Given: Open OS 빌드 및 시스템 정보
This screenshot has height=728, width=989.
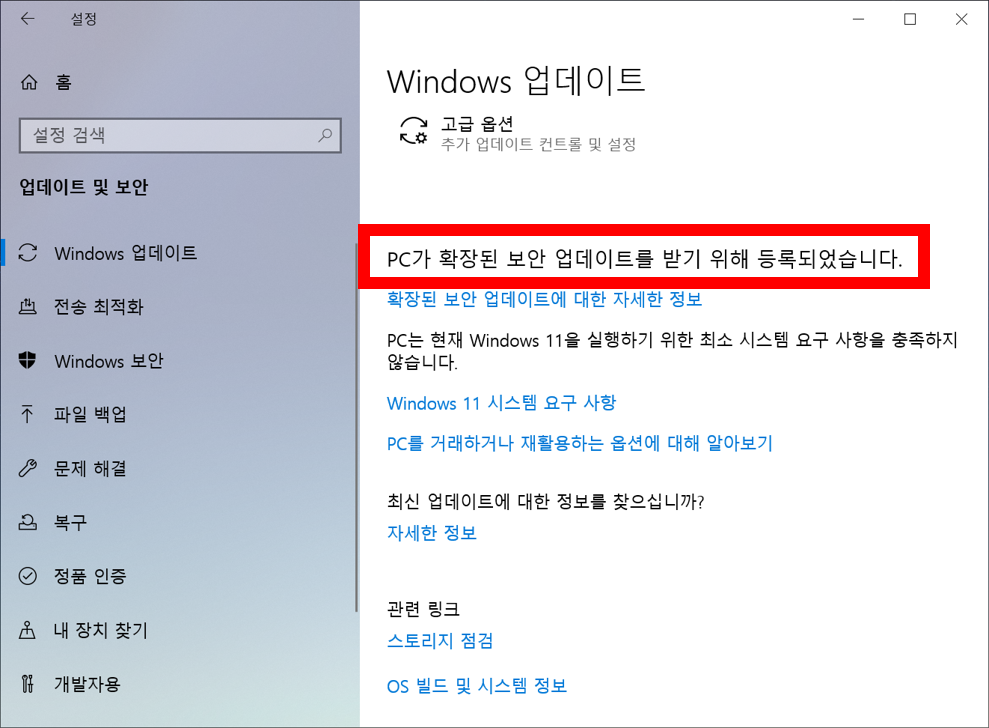Looking at the screenshot, I should (x=475, y=686).
